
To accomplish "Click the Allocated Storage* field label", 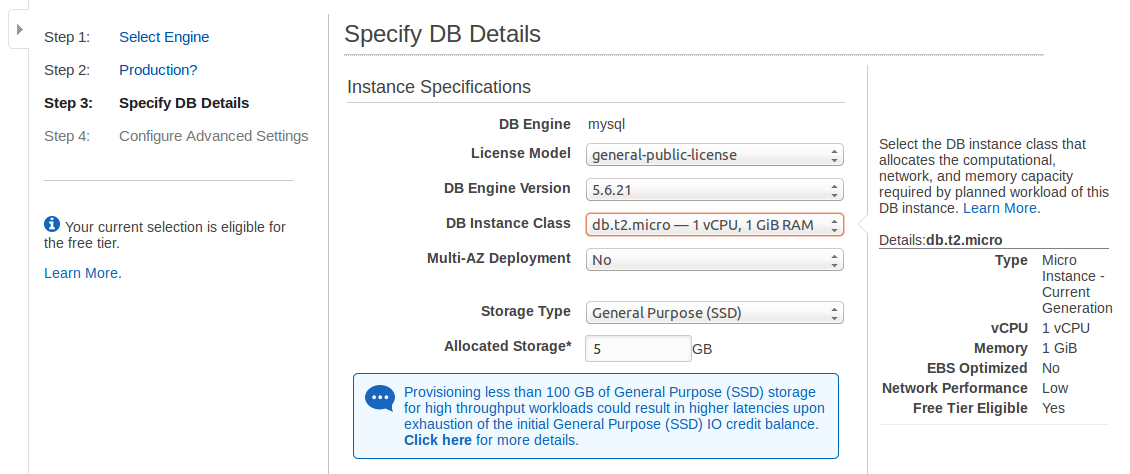I will 507,346.
